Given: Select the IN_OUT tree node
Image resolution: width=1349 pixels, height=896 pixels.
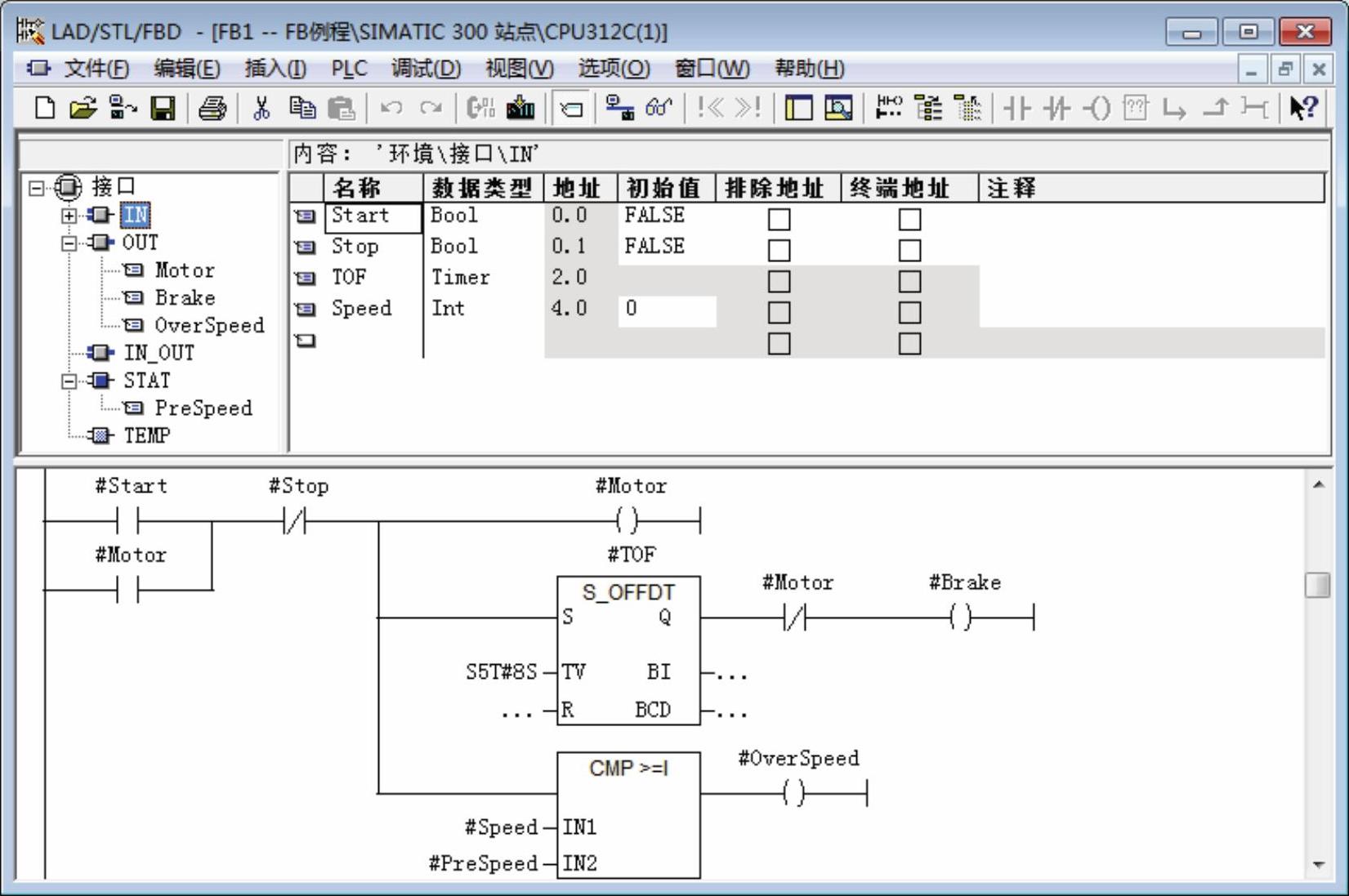Looking at the screenshot, I should pos(159,353).
